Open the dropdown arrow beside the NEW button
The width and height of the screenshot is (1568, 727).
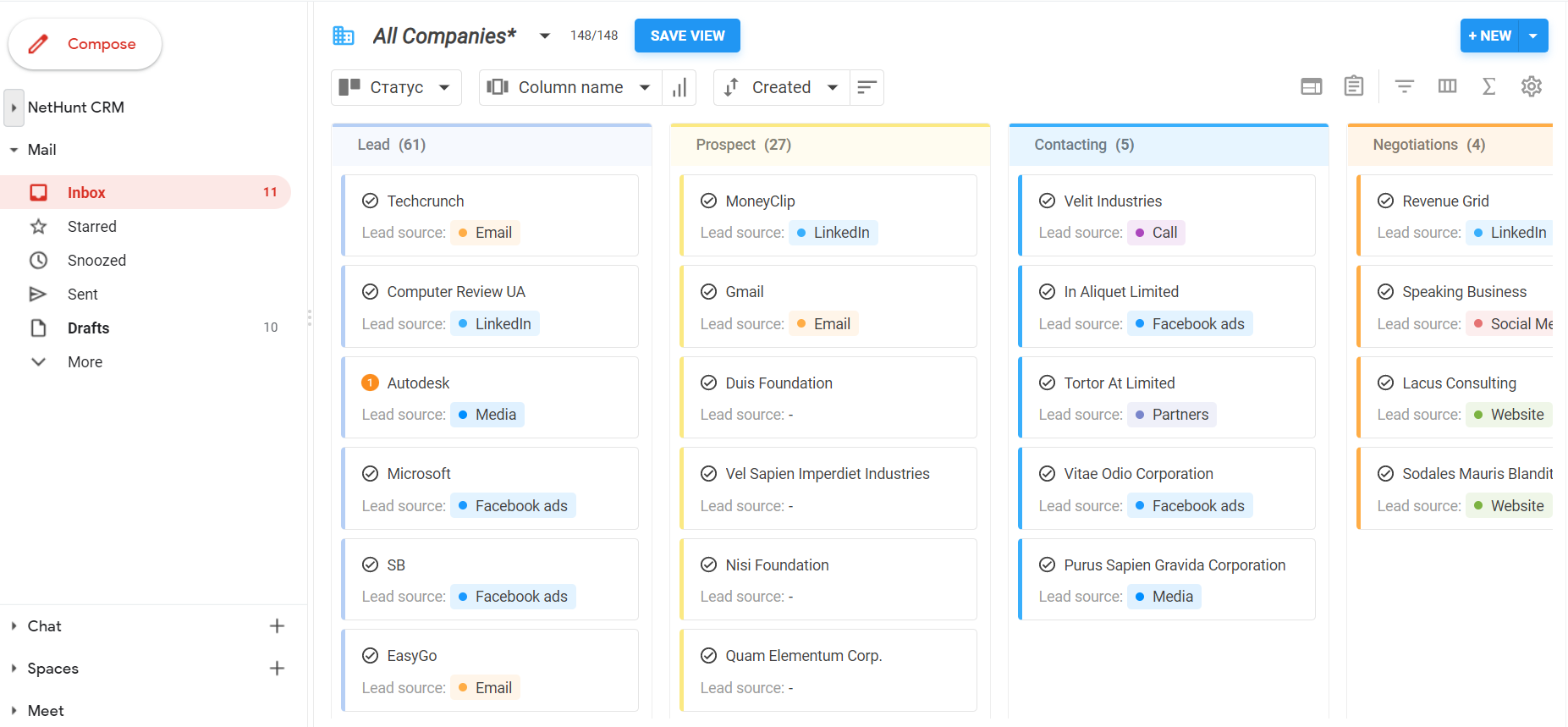pyautogui.click(x=1532, y=36)
